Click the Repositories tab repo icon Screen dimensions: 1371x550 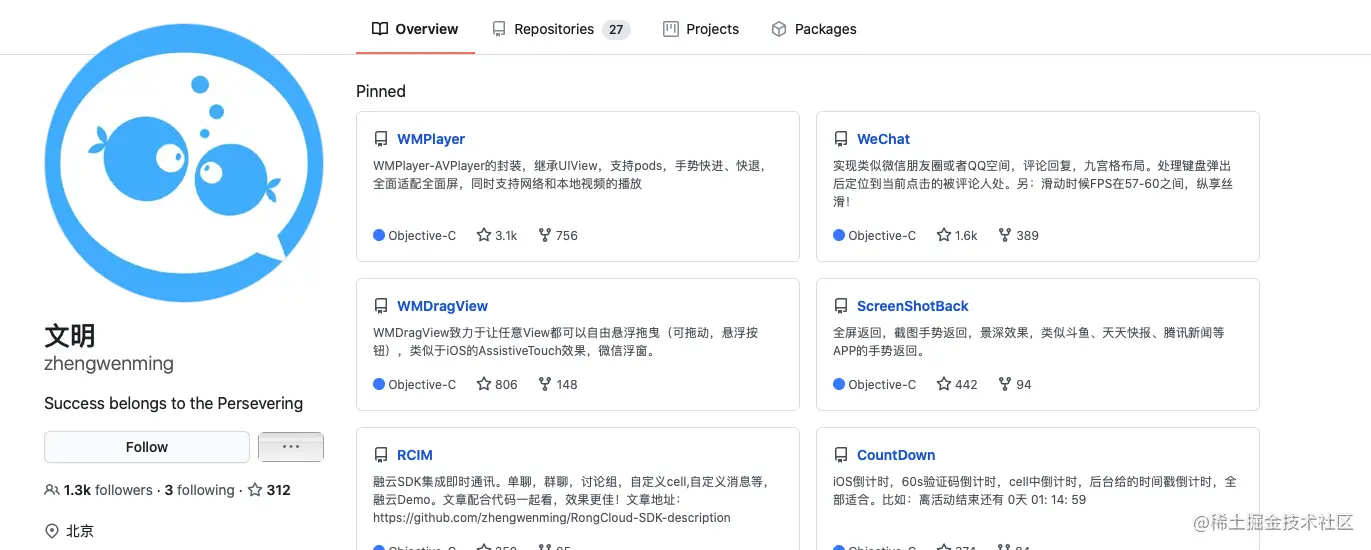[499, 29]
